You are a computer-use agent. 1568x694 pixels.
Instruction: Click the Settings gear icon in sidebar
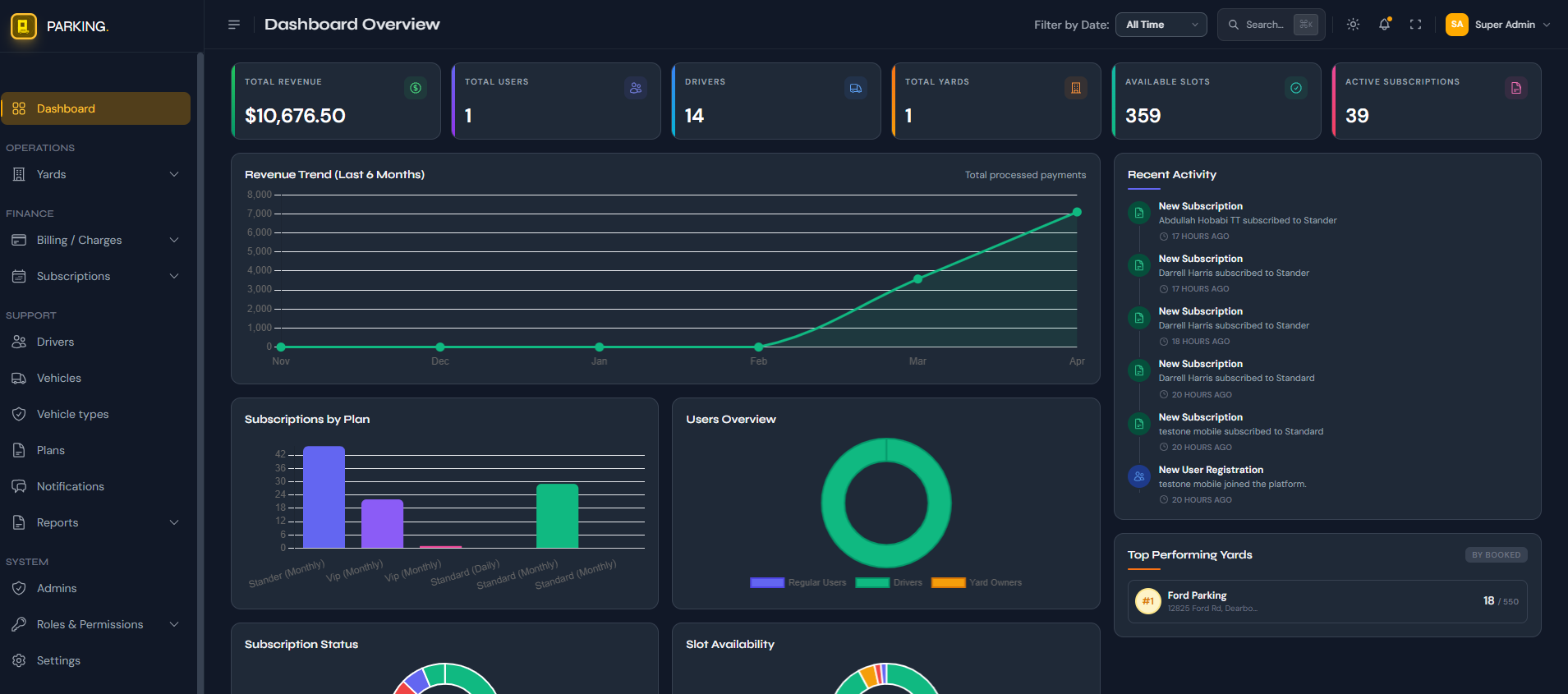point(19,660)
